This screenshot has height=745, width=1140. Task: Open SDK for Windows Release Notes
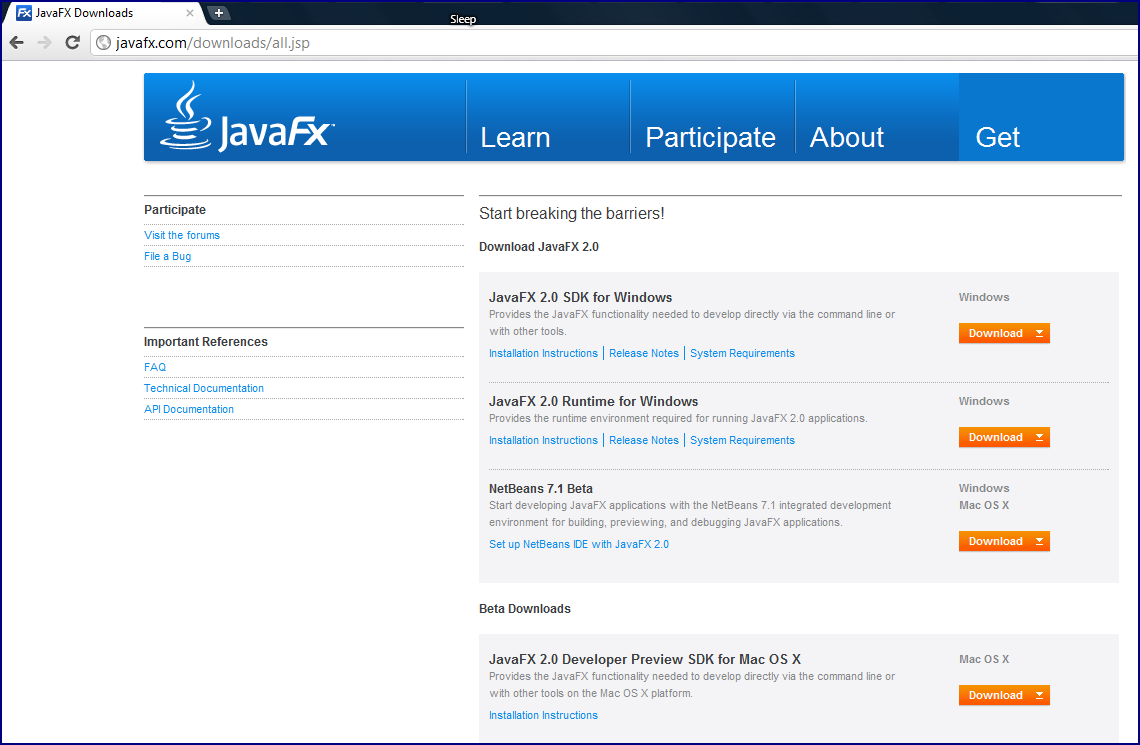pyautogui.click(x=643, y=353)
